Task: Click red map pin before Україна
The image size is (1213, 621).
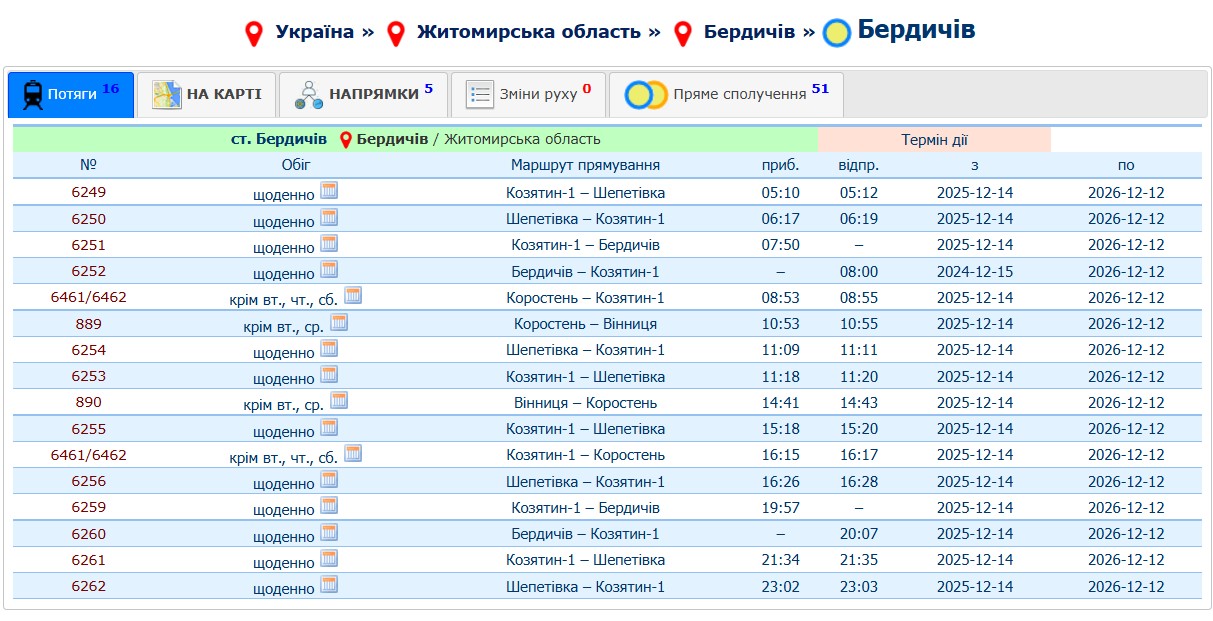Action: 254,34
